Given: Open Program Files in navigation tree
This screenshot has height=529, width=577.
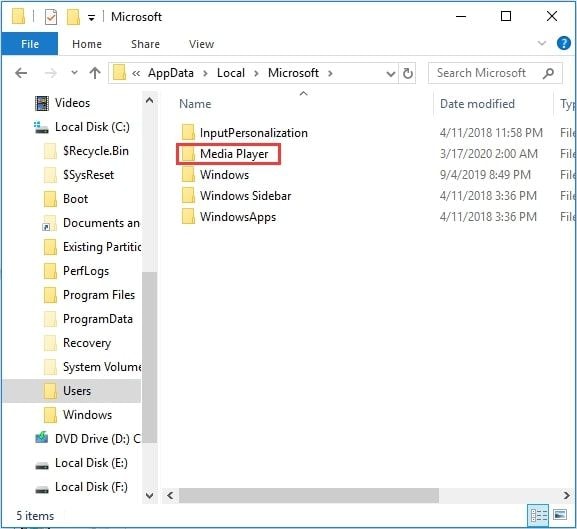Looking at the screenshot, I should [x=99, y=295].
